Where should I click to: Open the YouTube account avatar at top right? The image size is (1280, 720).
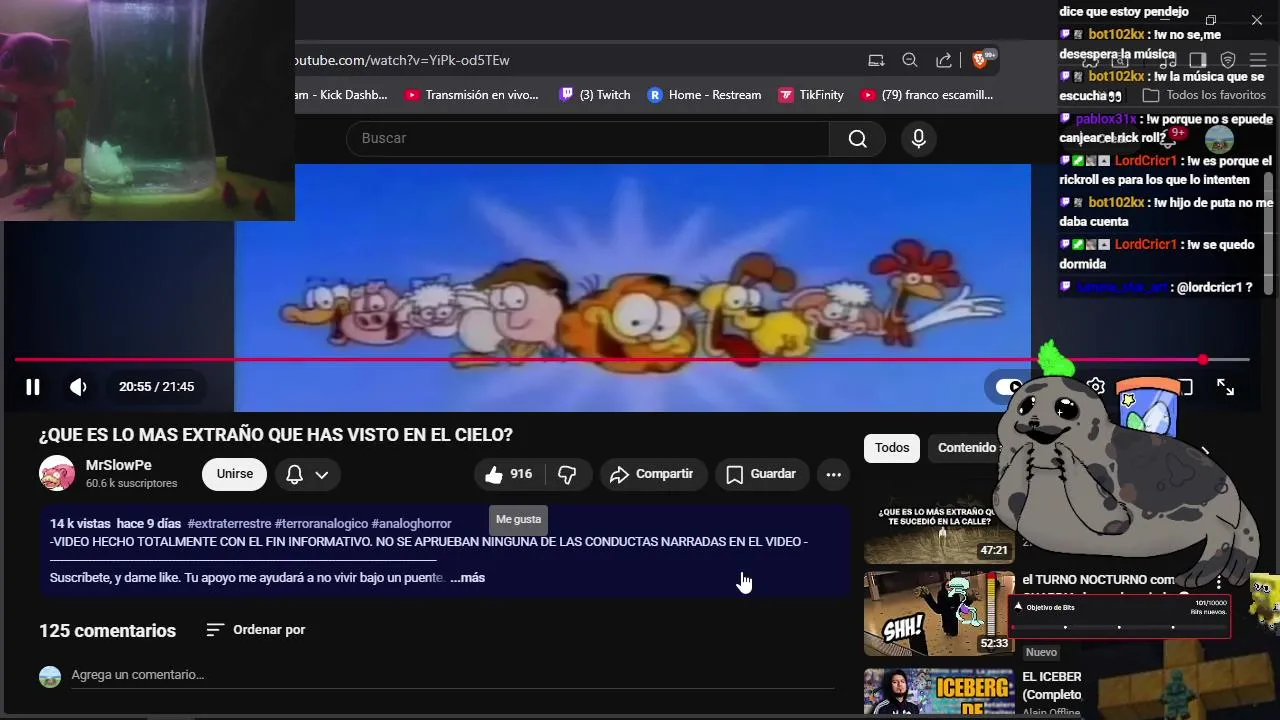(1218, 139)
